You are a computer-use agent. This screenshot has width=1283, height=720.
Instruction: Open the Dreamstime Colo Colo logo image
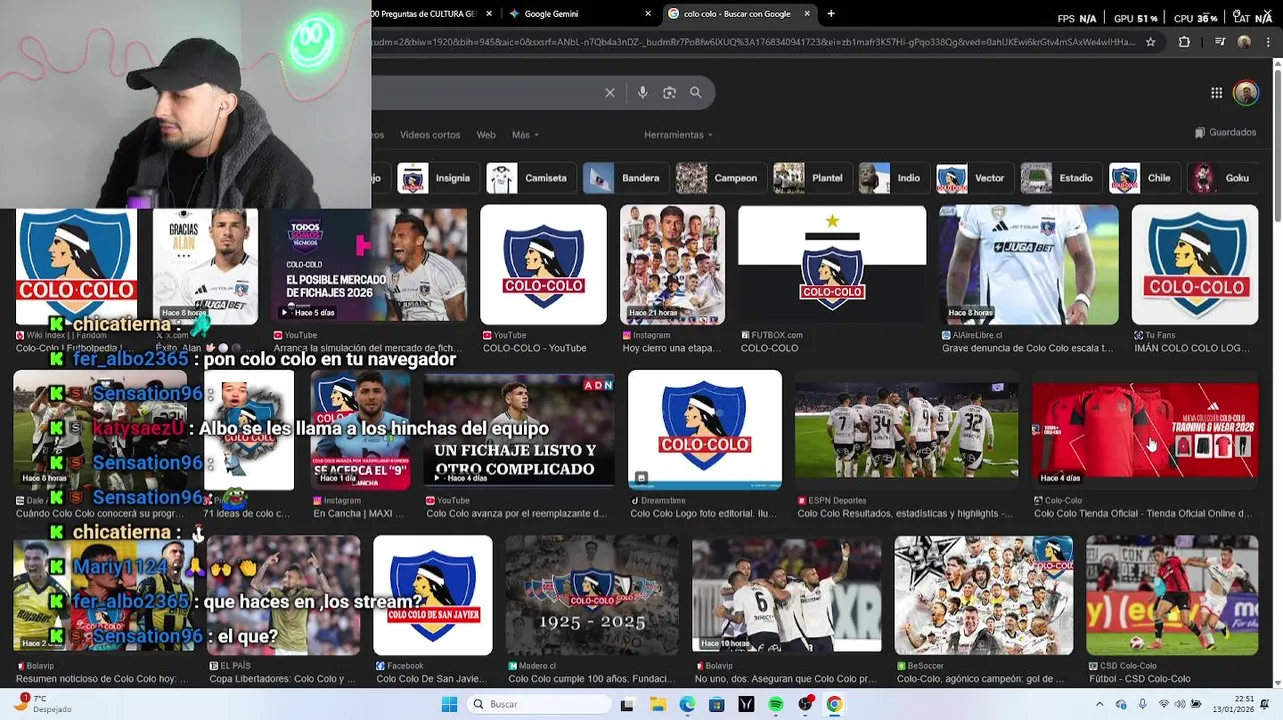[705, 430]
